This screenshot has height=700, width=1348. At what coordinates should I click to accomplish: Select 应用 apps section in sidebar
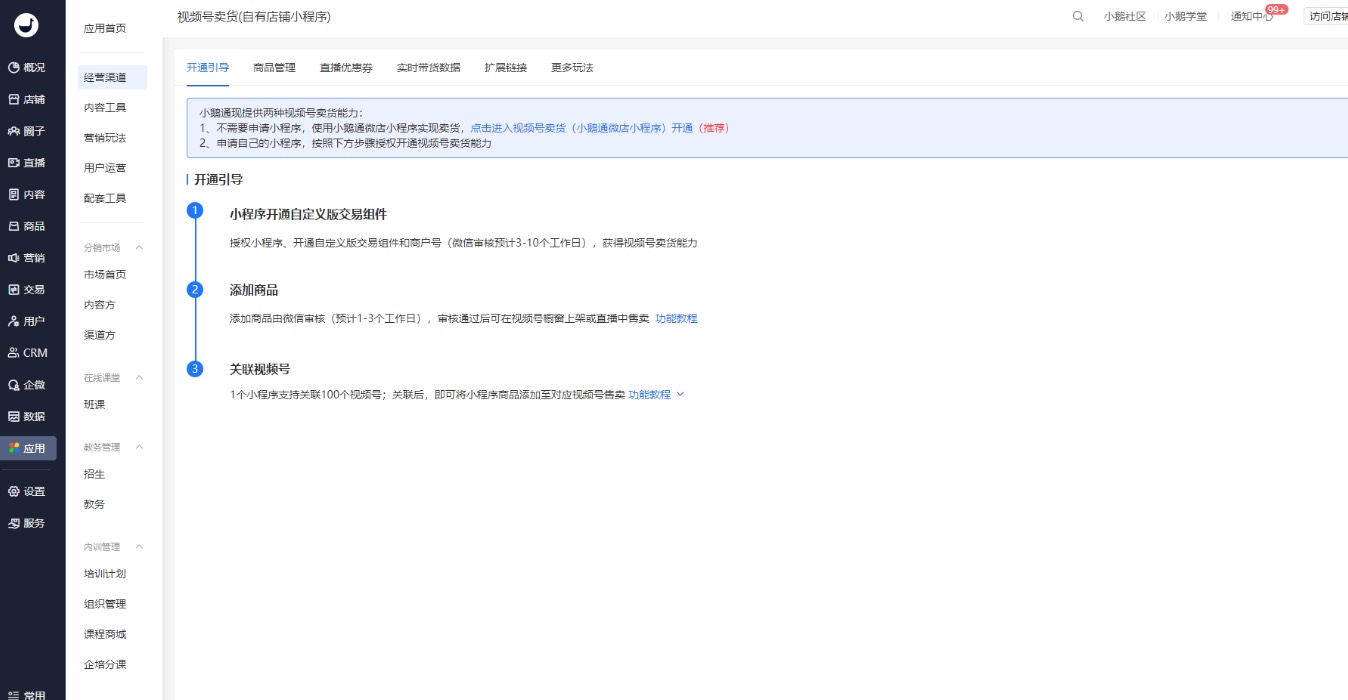tap(28, 448)
